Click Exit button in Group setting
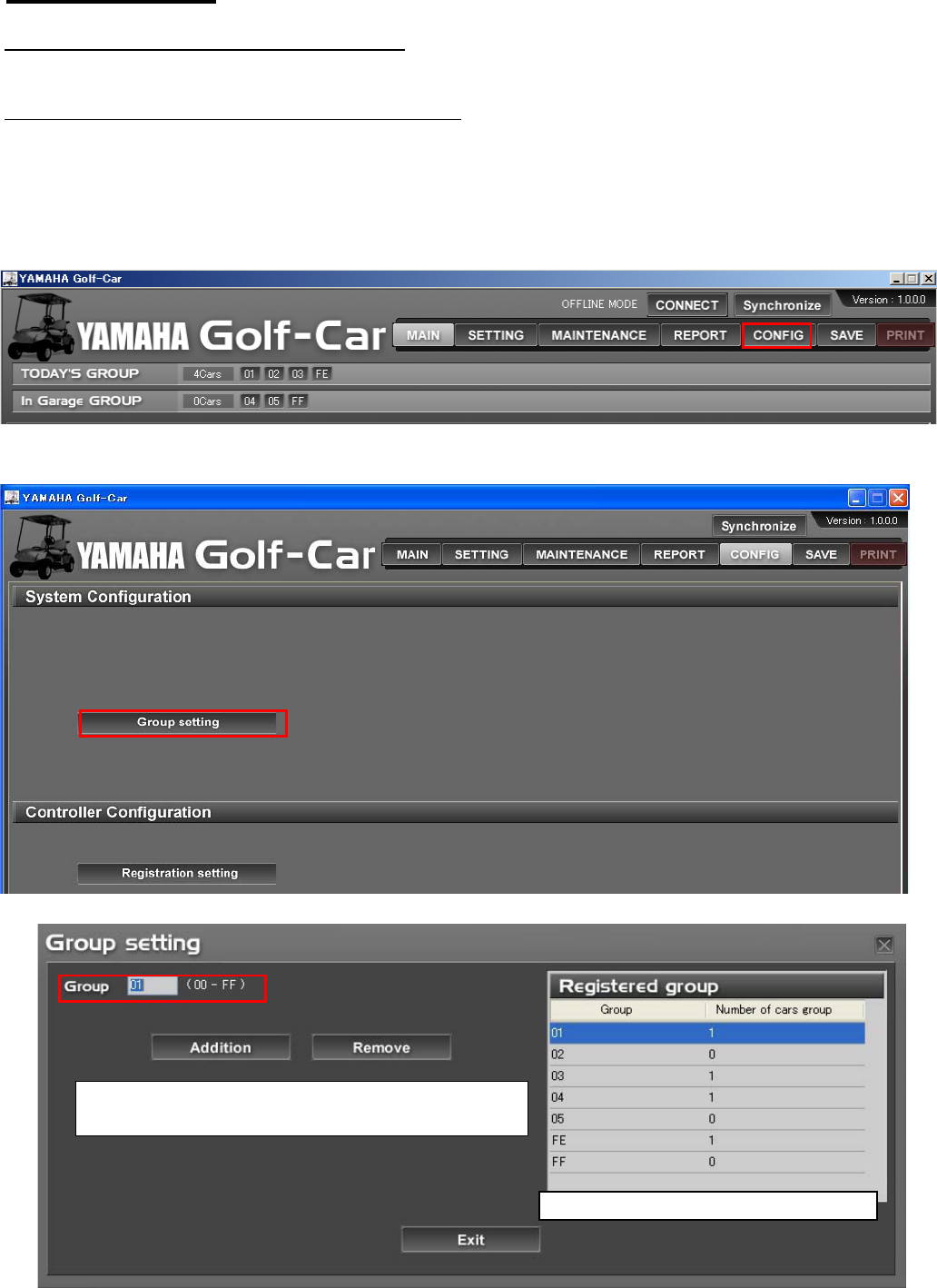937x1288 pixels. point(470,1240)
